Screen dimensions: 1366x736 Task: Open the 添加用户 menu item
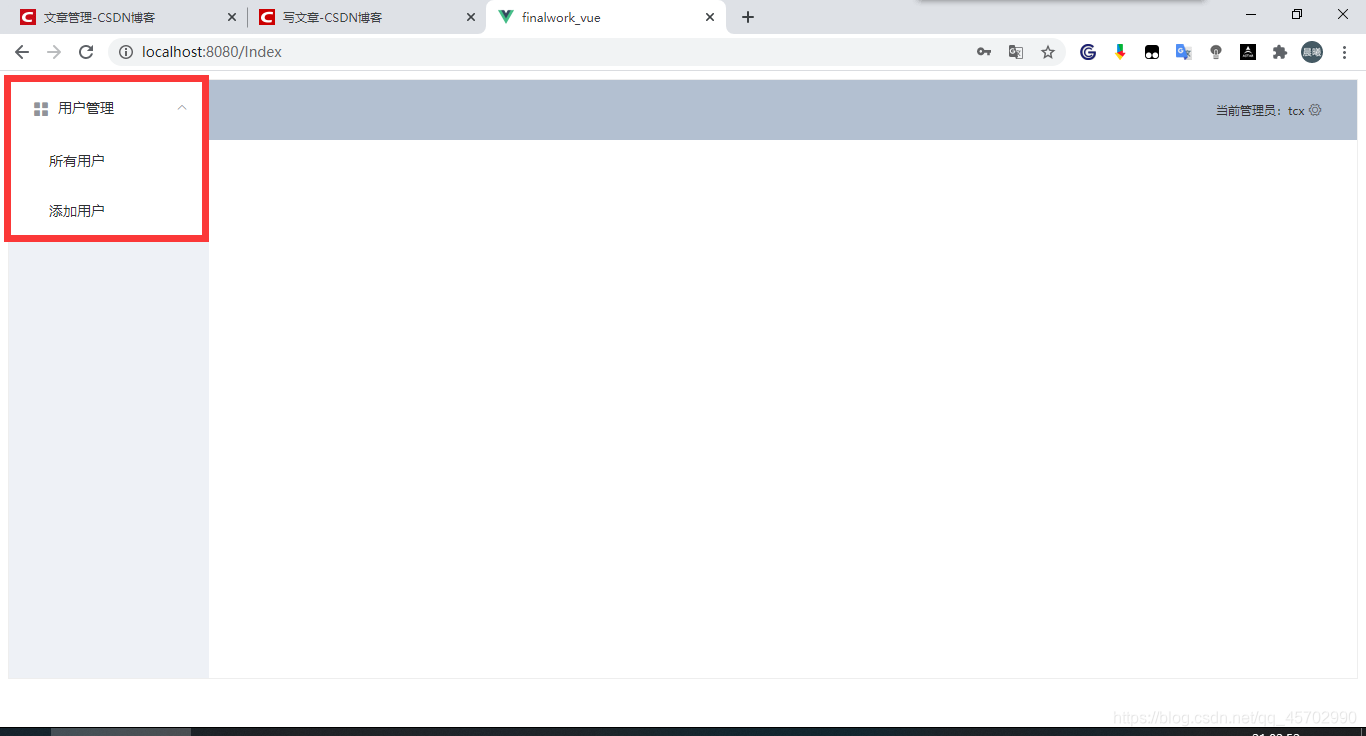(77, 211)
